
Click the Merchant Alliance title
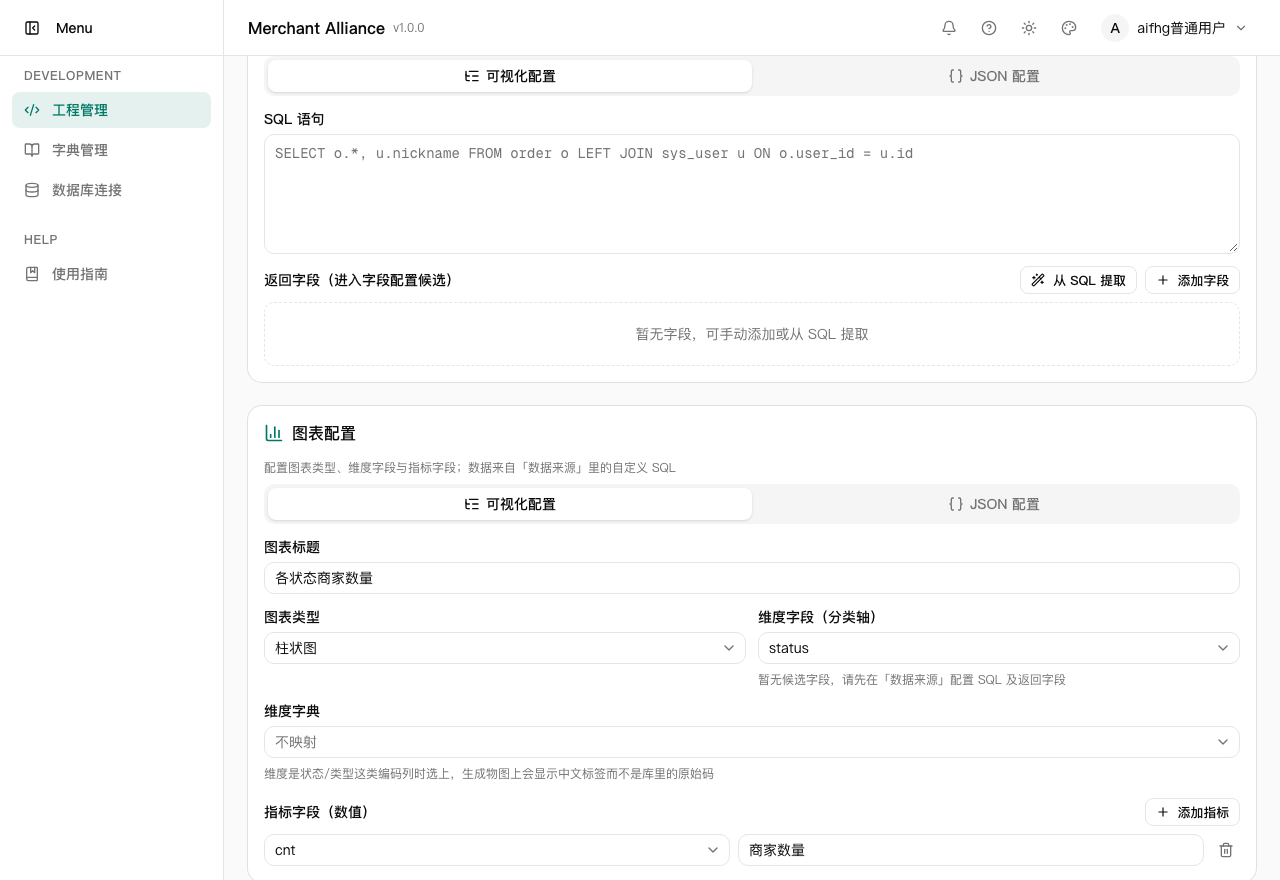316,28
